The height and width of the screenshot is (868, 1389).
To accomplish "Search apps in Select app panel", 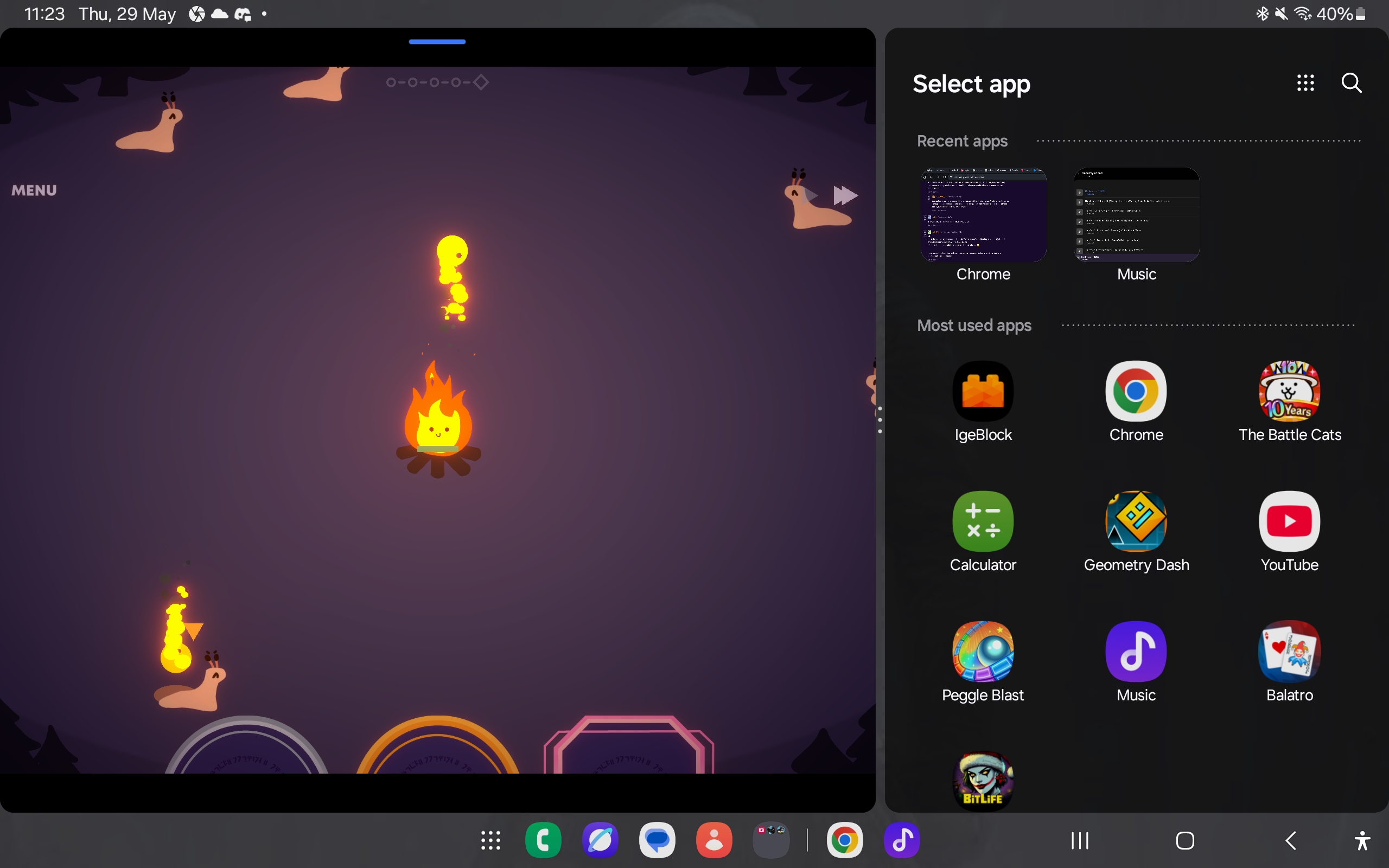I will point(1351,83).
